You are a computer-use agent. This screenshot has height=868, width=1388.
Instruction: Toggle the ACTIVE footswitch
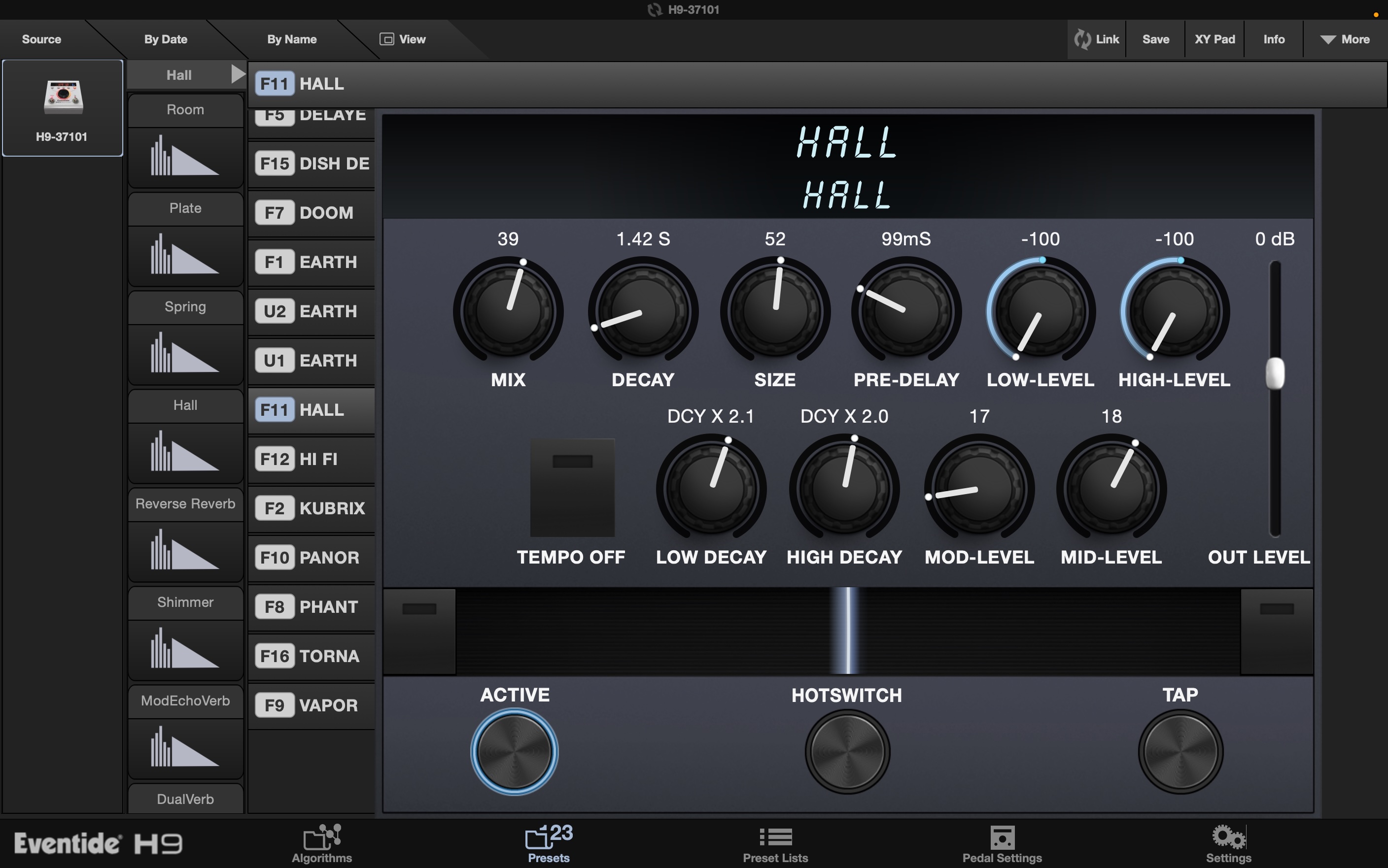tap(515, 751)
